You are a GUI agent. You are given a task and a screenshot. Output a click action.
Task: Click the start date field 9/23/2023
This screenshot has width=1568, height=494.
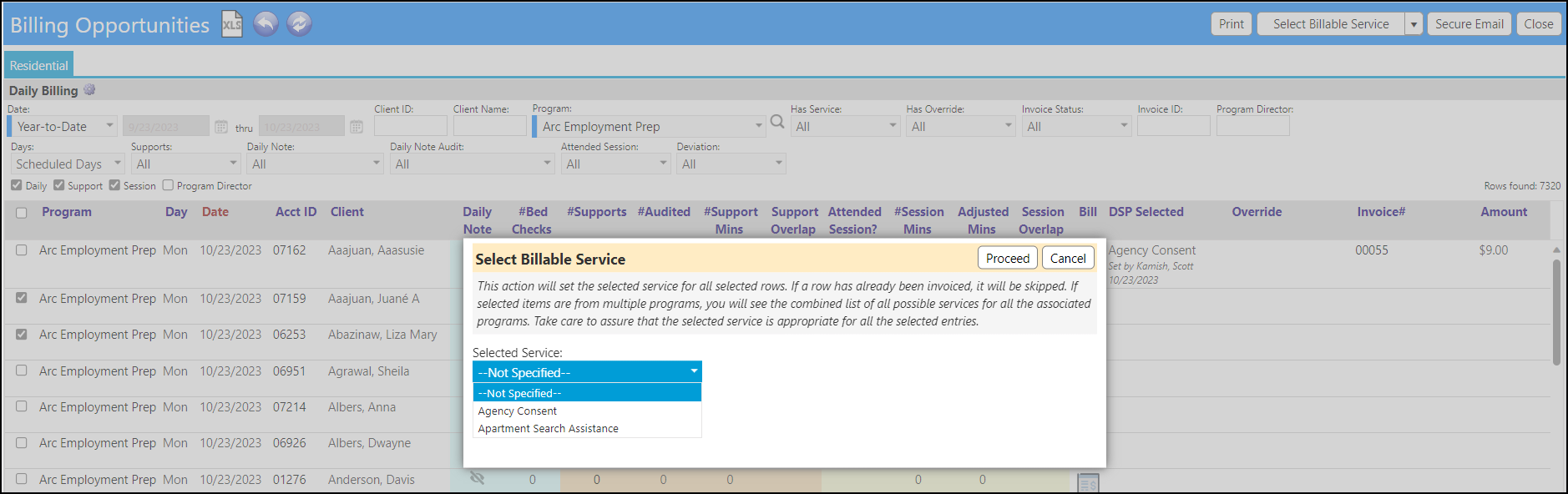(166, 126)
